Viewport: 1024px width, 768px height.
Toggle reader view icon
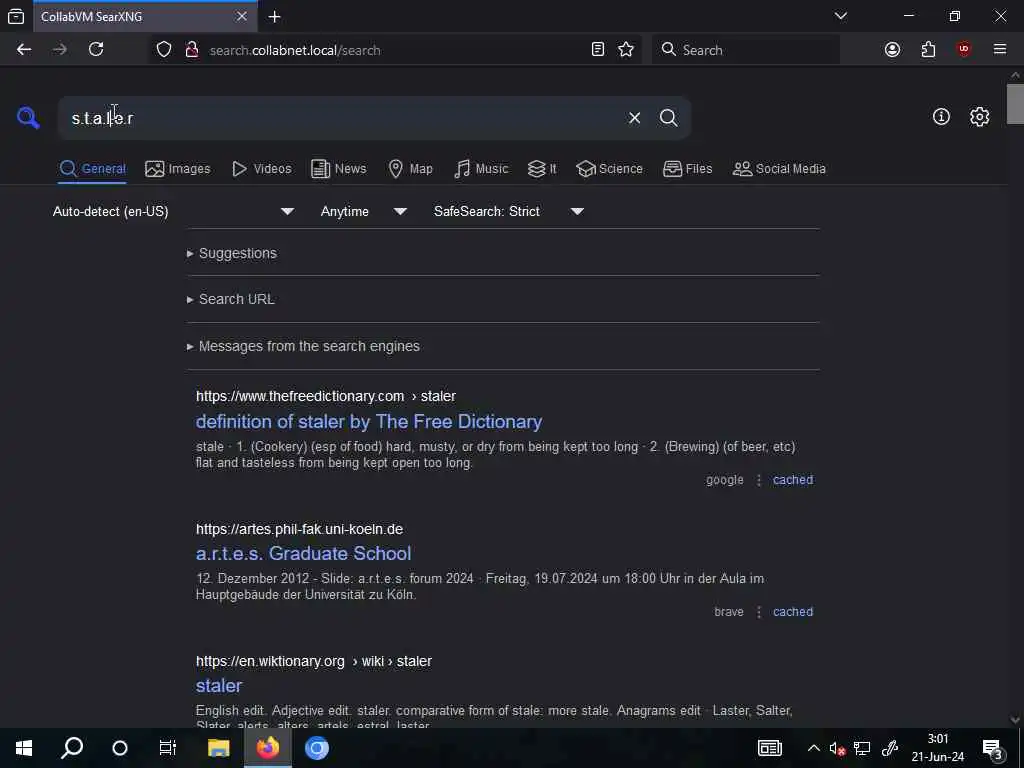click(598, 50)
